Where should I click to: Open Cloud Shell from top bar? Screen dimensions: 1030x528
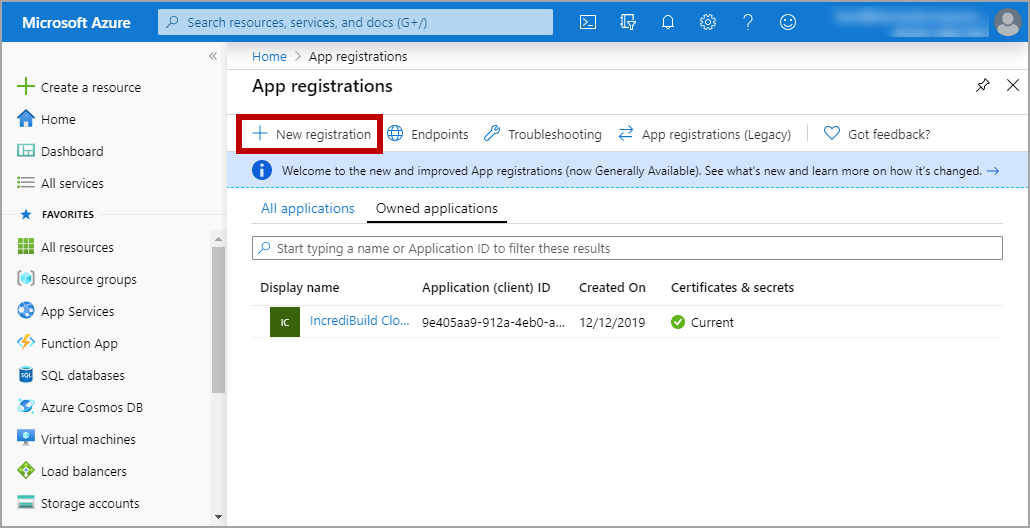(x=588, y=22)
